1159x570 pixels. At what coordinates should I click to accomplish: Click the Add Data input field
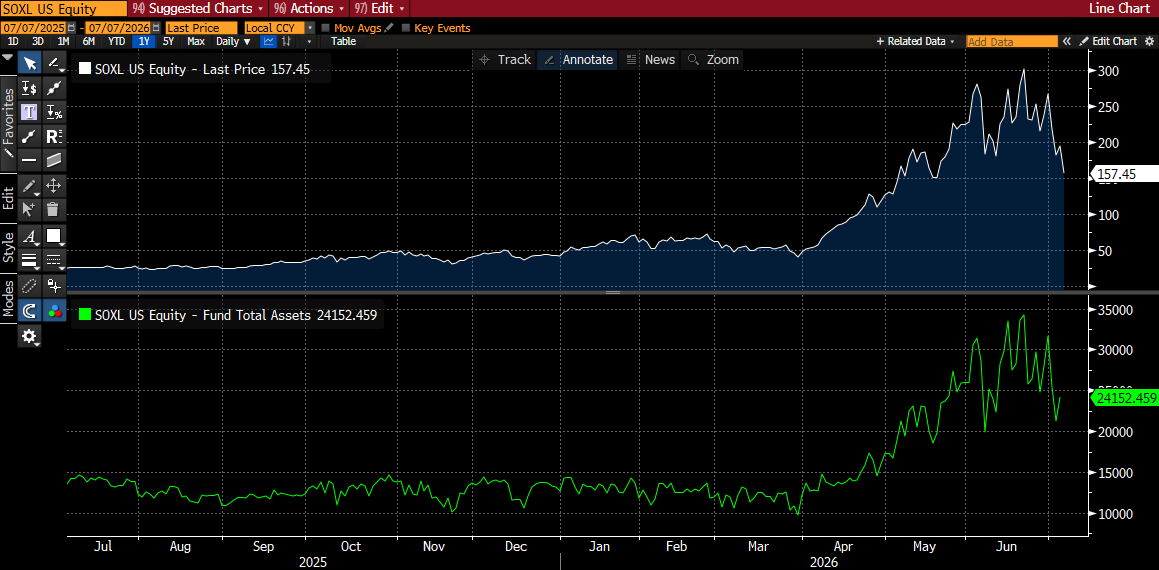point(1012,42)
